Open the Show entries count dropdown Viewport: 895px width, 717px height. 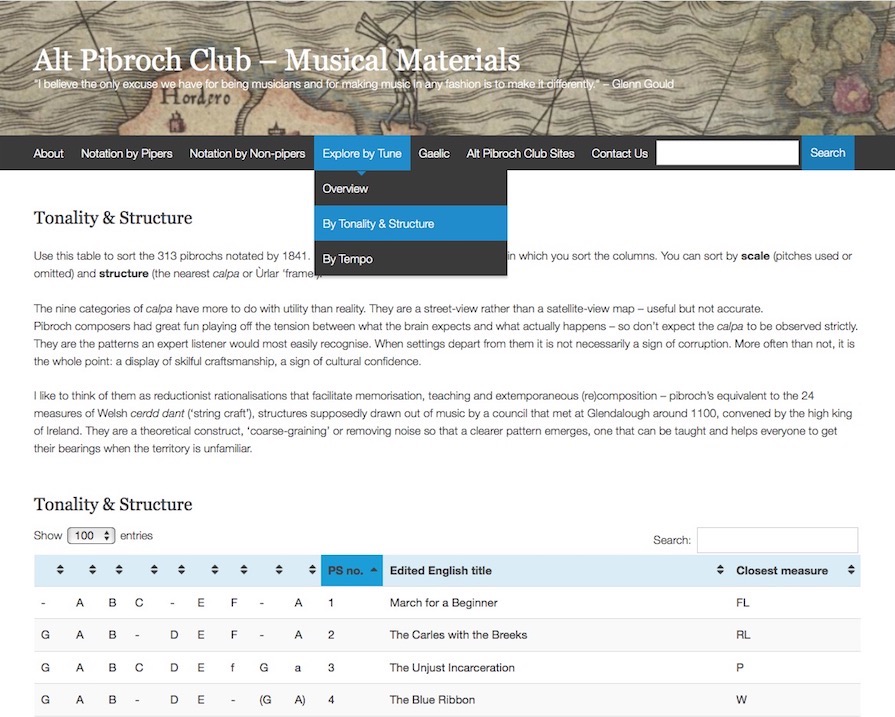tap(91, 536)
